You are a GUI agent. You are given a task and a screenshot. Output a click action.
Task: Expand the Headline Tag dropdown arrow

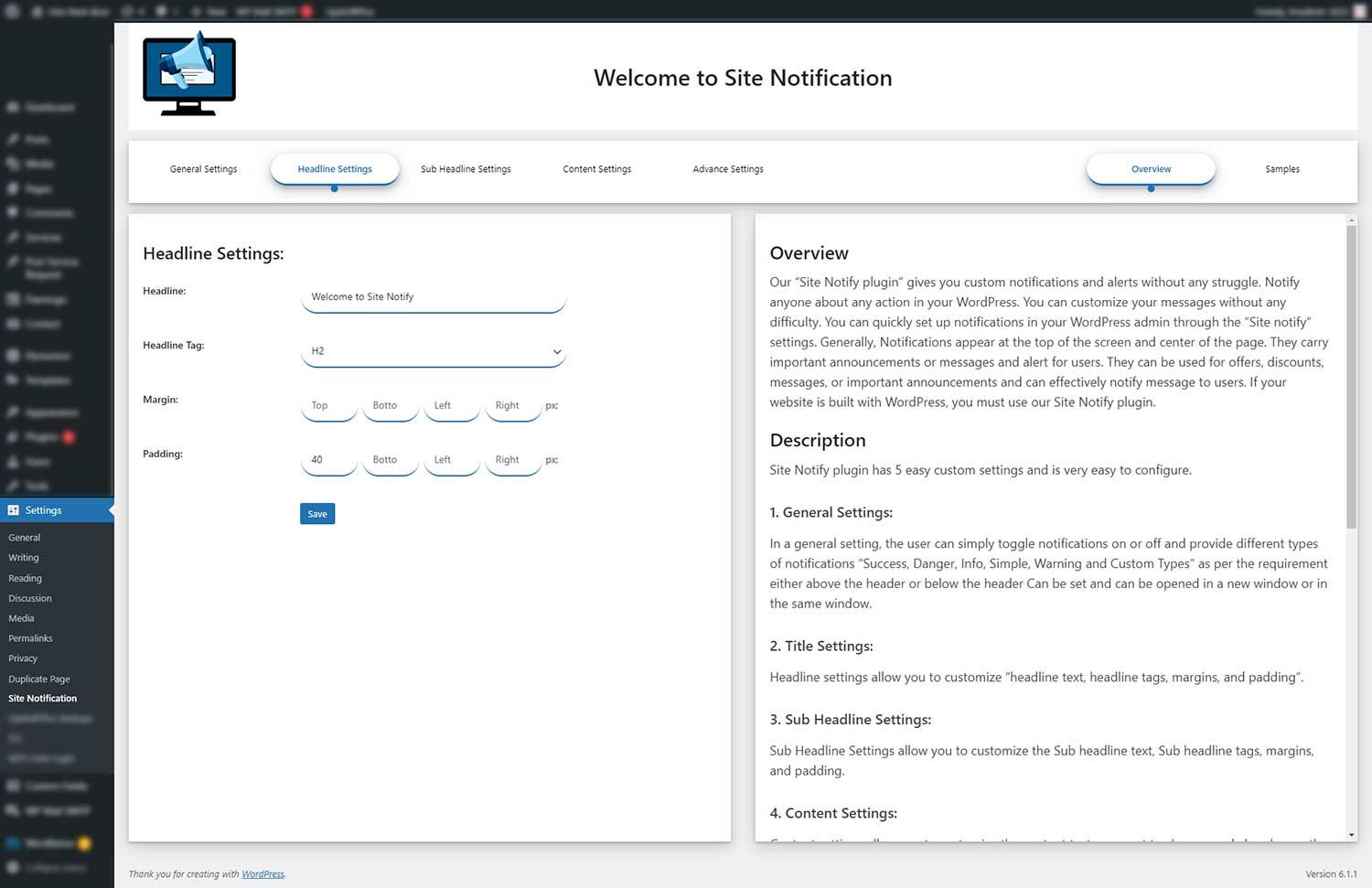556,352
